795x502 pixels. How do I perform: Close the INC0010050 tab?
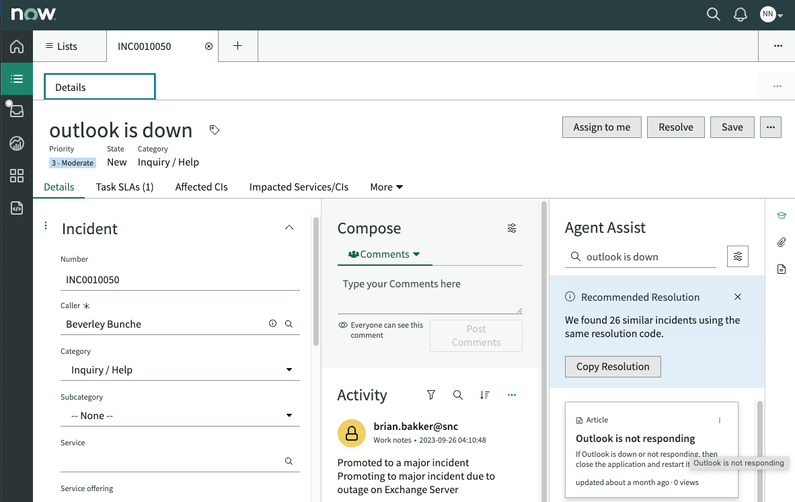click(208, 46)
